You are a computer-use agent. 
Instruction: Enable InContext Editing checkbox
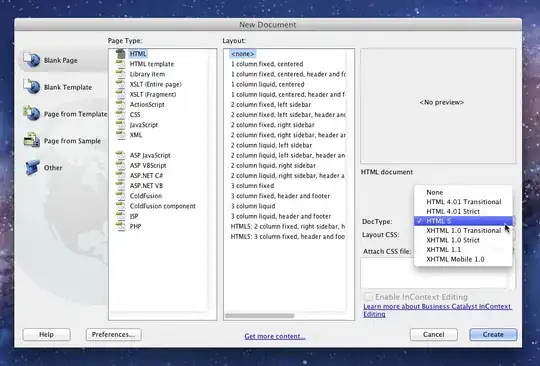click(x=368, y=297)
